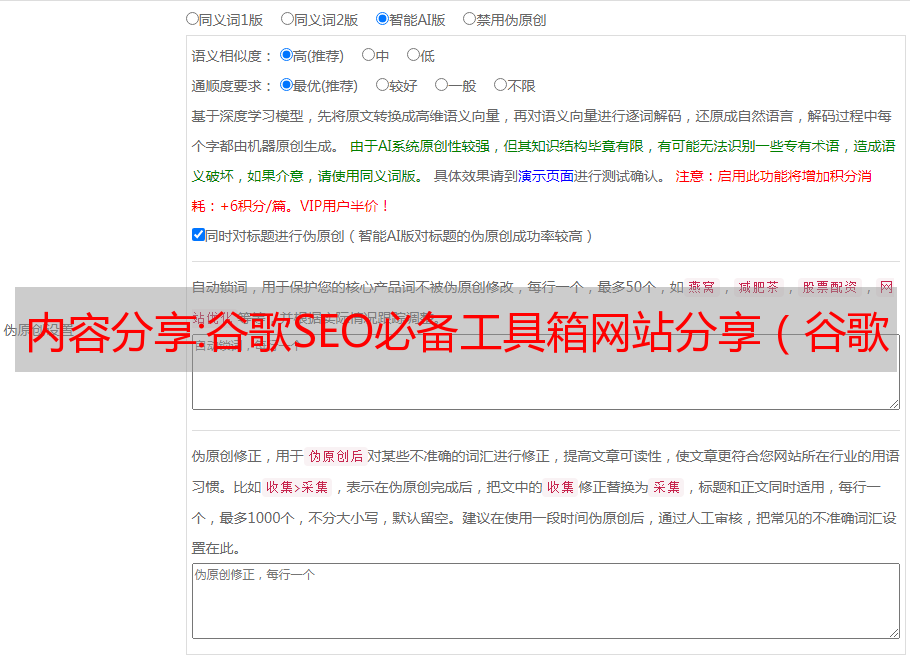This screenshot has height=658, width=911.
Task: Select 禁用伪原创 radio option
Action: pyautogui.click(x=469, y=19)
